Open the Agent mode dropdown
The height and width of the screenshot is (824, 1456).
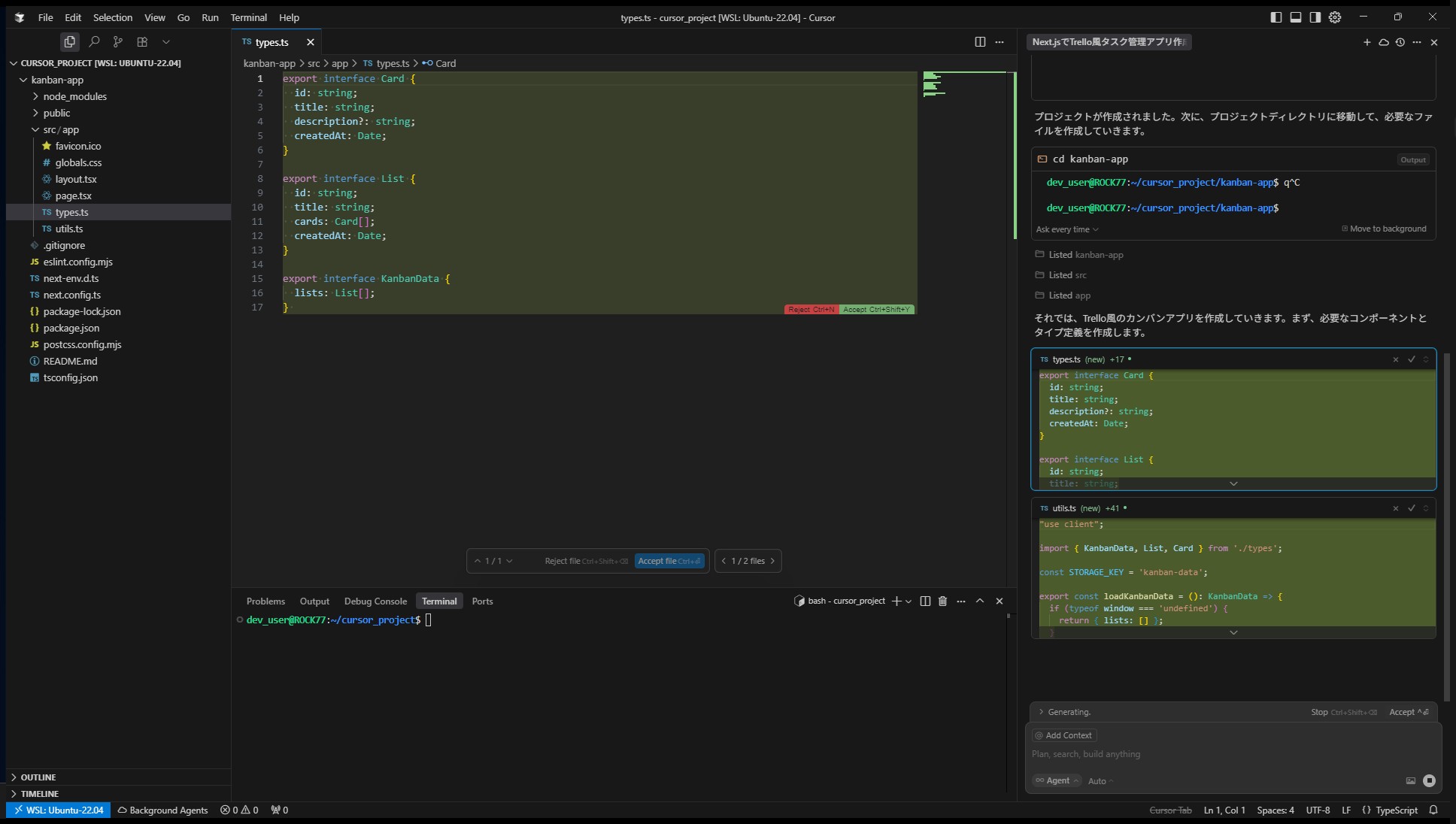click(x=1057, y=780)
